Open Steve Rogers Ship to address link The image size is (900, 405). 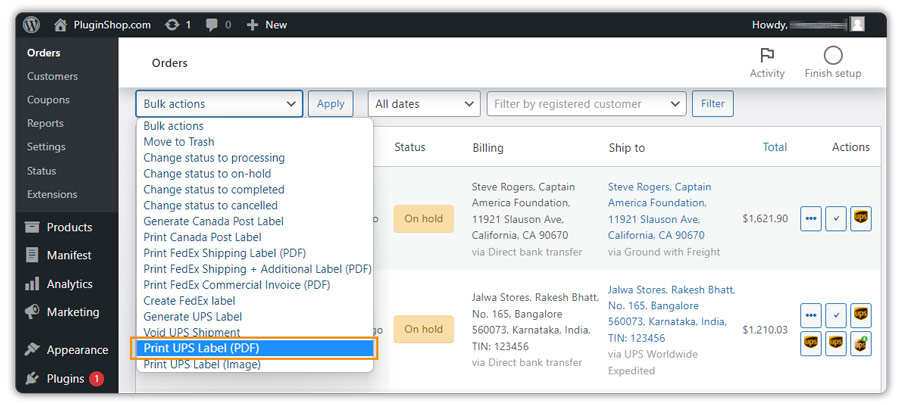(660, 211)
